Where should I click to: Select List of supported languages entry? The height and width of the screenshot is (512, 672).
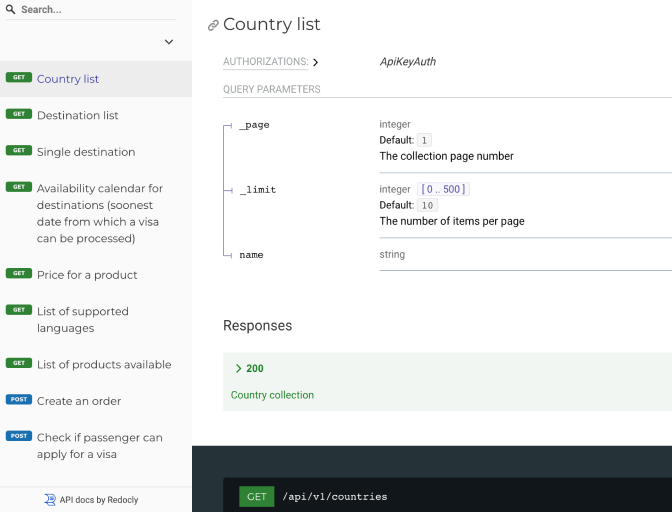pos(83,319)
